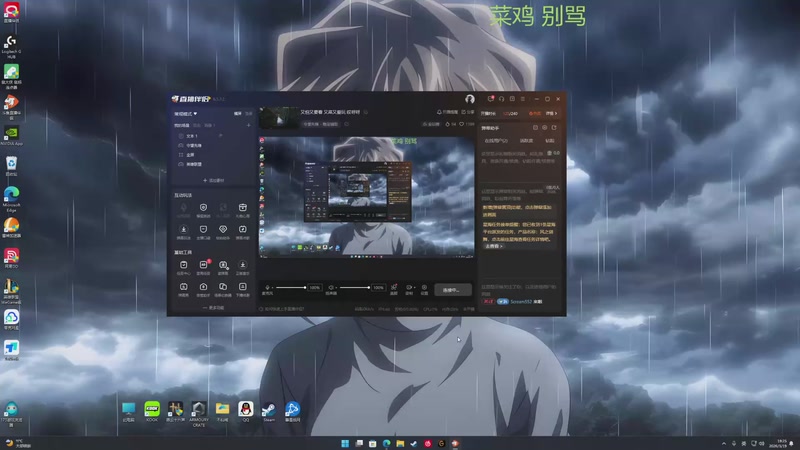Open the calendar-check icon in 基础工具
The height and width of the screenshot is (450, 800).
click(184, 267)
